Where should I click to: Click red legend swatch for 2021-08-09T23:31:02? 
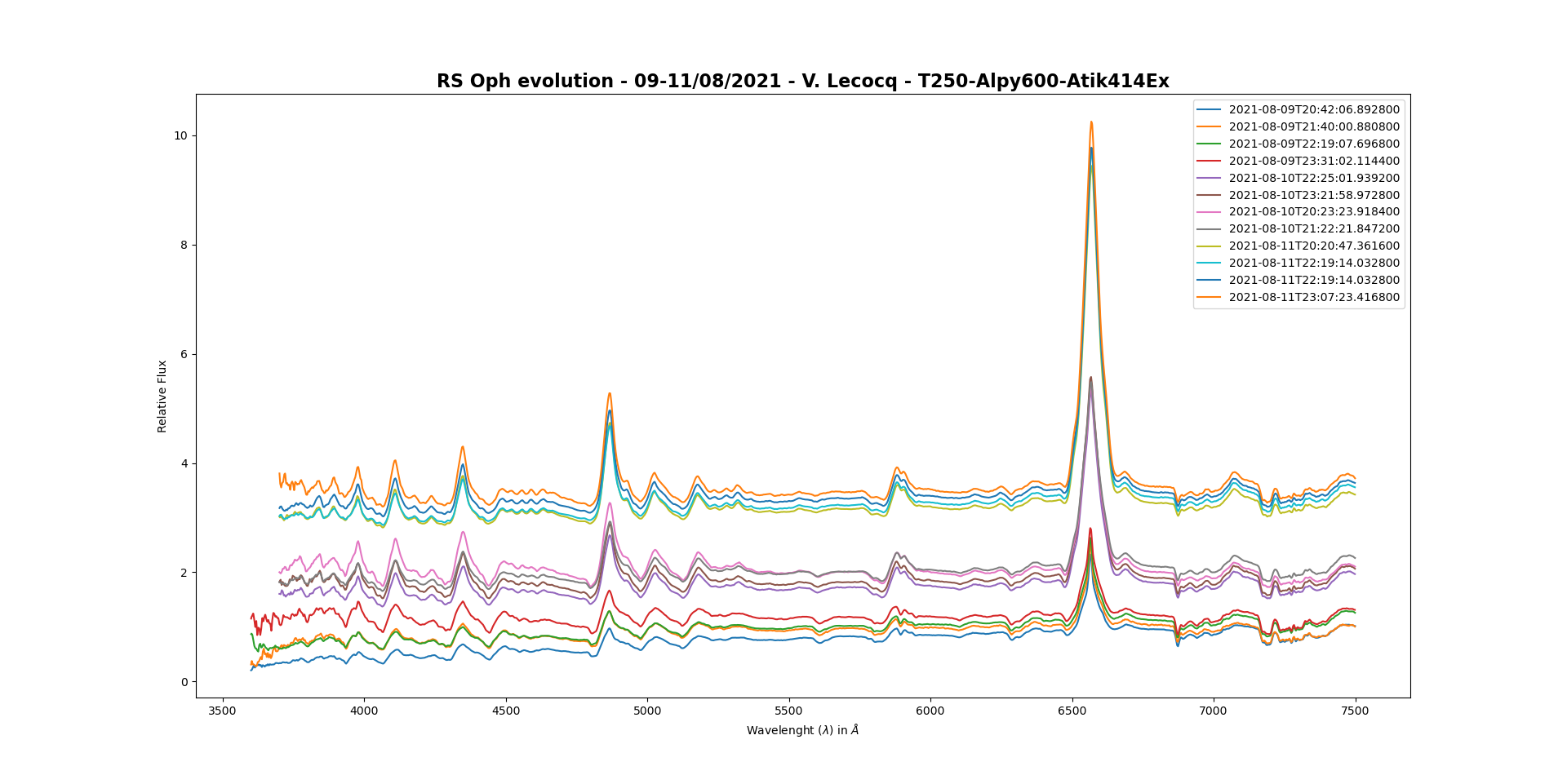(x=1209, y=162)
